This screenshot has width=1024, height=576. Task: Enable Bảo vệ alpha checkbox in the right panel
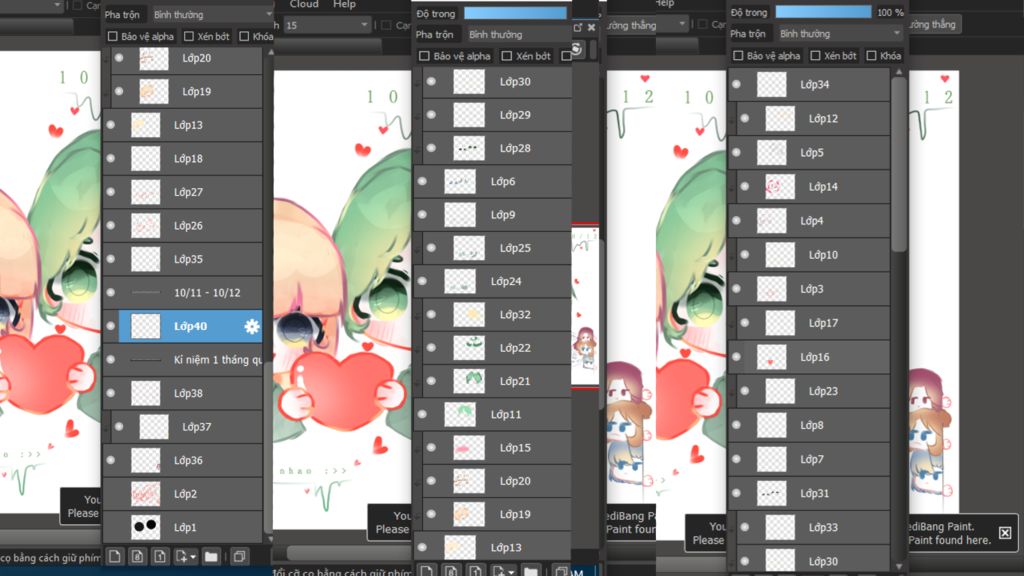(738, 56)
